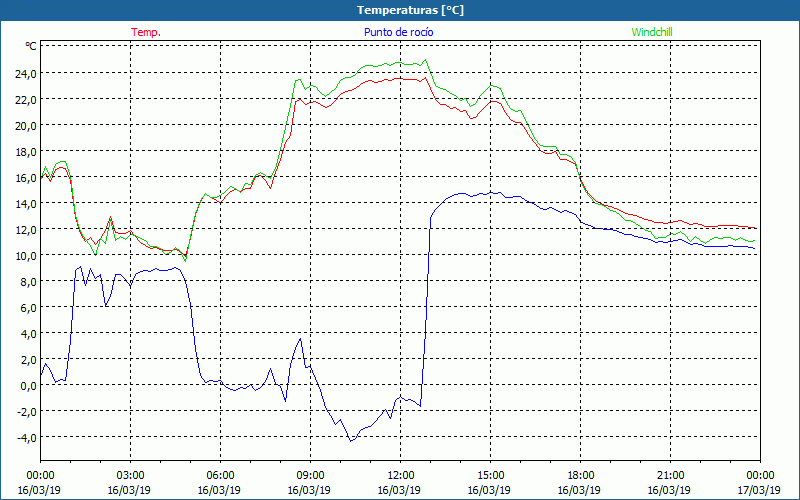Viewport: 800px width, 500px height.
Task: Click the '16/03/19' date under 12:00
Action: (399, 490)
